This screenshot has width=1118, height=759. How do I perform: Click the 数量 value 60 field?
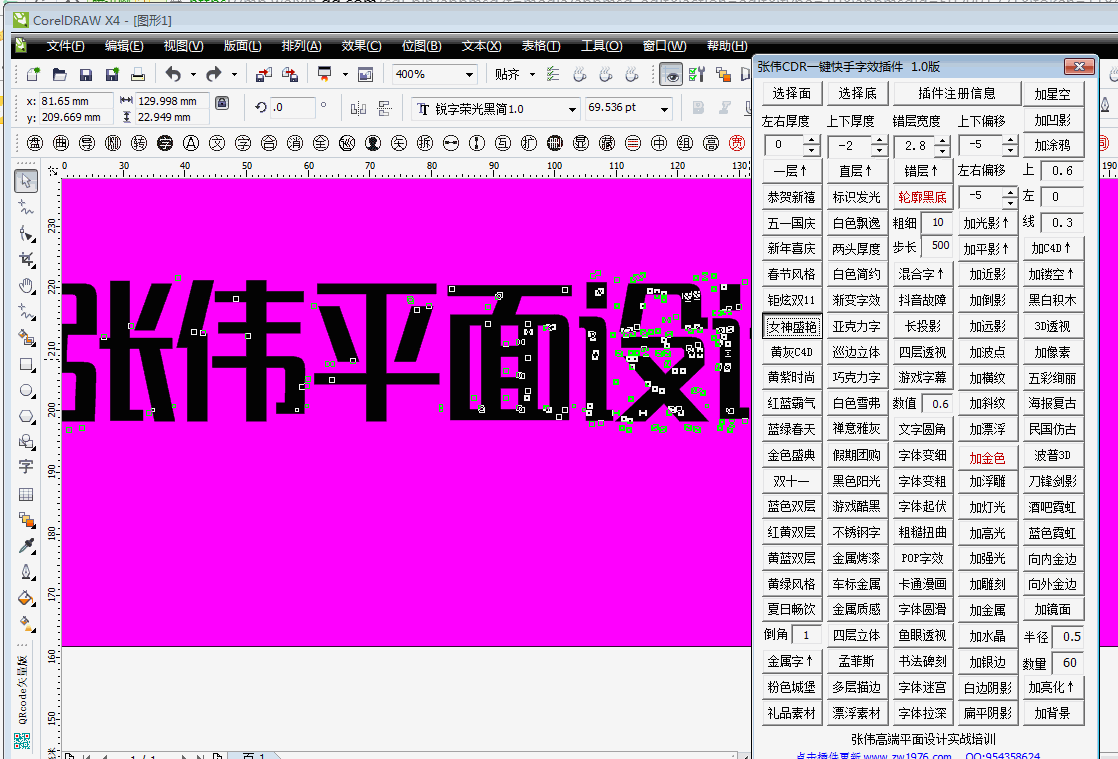[x=1068, y=663]
